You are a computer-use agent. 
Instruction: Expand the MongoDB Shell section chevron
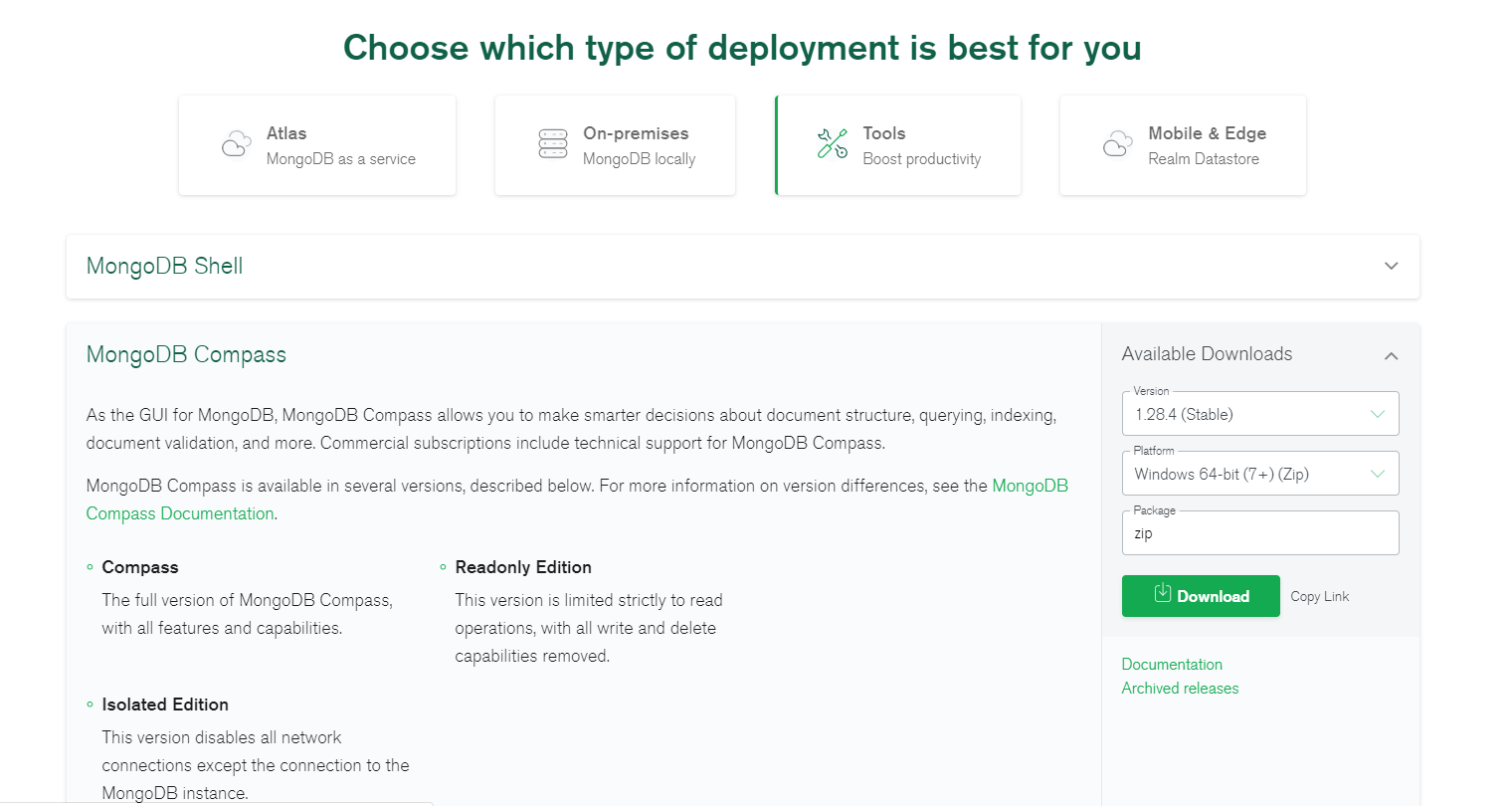1392,266
